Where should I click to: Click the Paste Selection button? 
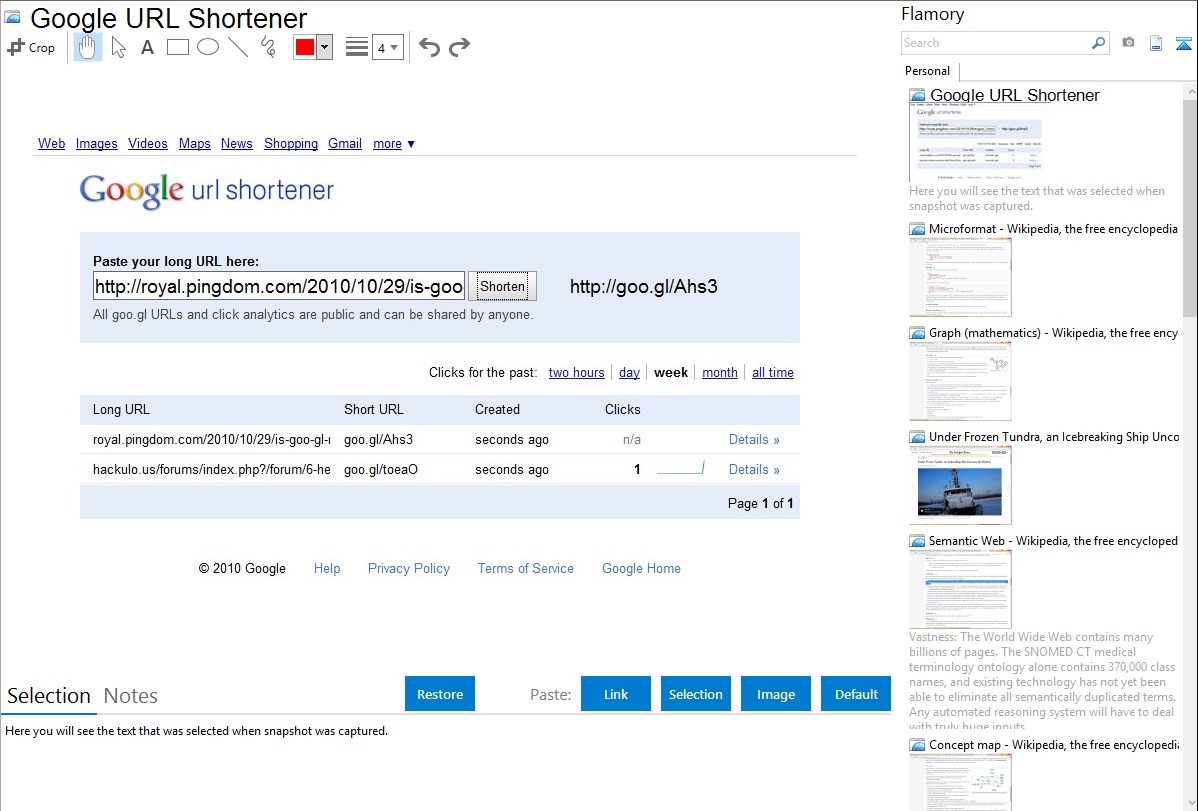695,694
